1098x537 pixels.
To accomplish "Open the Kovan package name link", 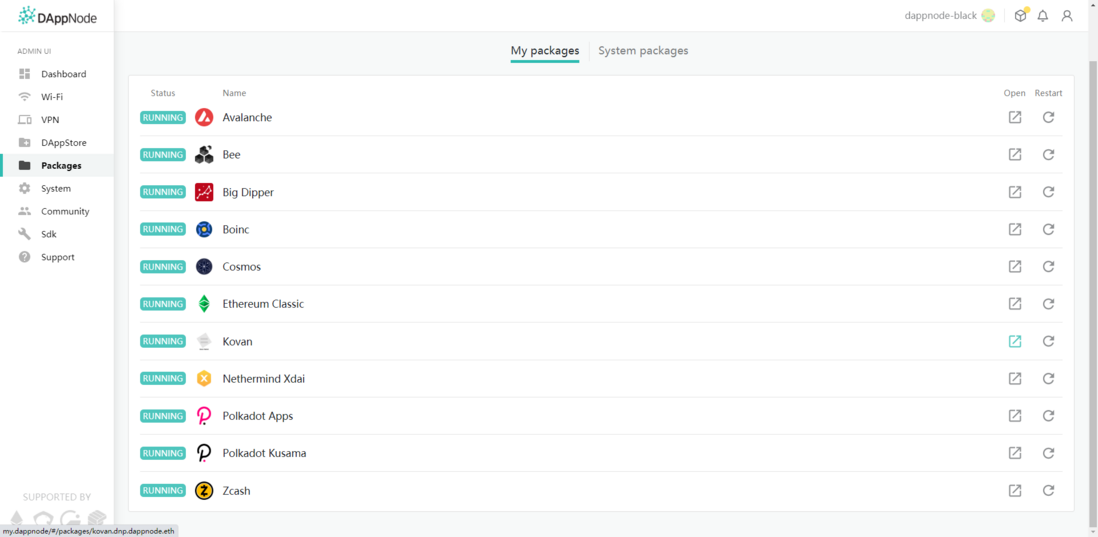I will 237,341.
